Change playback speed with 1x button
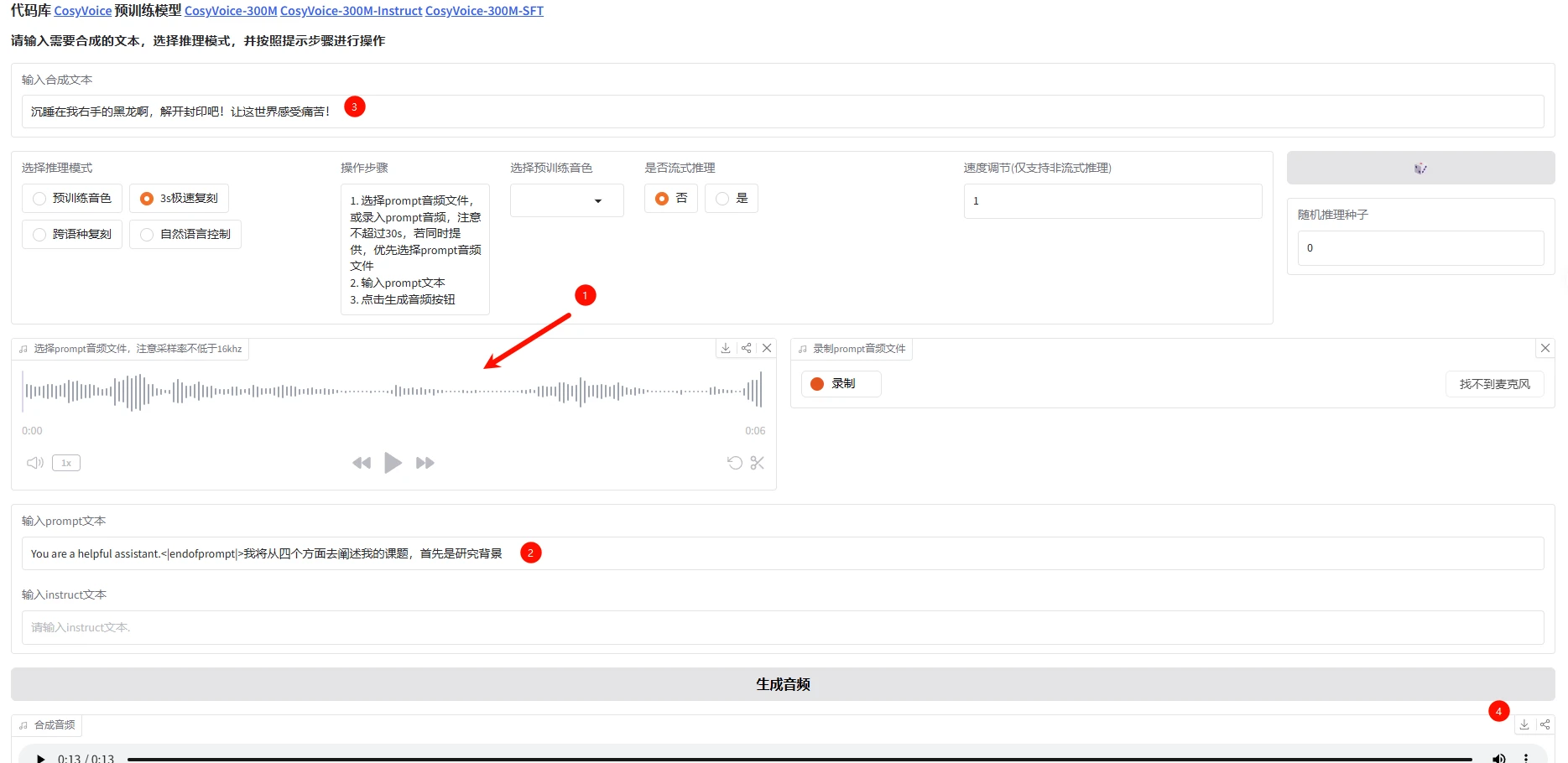Viewport: 1568px width, 763px height. [x=66, y=463]
